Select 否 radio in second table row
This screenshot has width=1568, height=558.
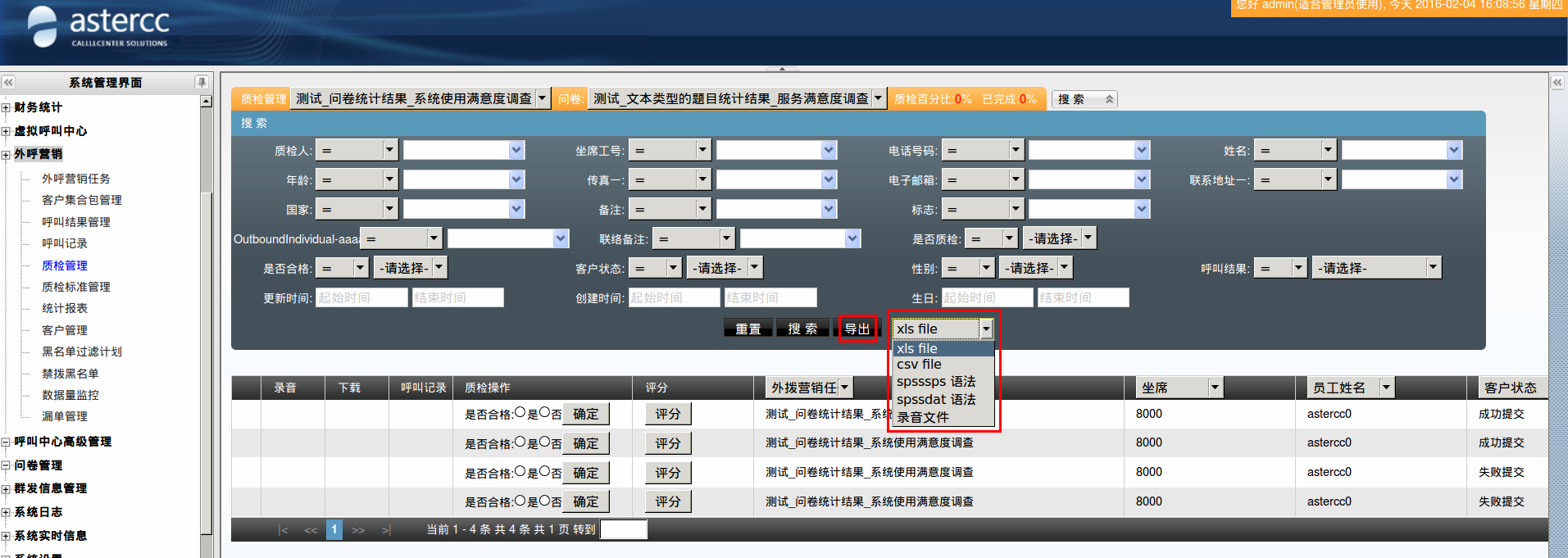[544, 442]
